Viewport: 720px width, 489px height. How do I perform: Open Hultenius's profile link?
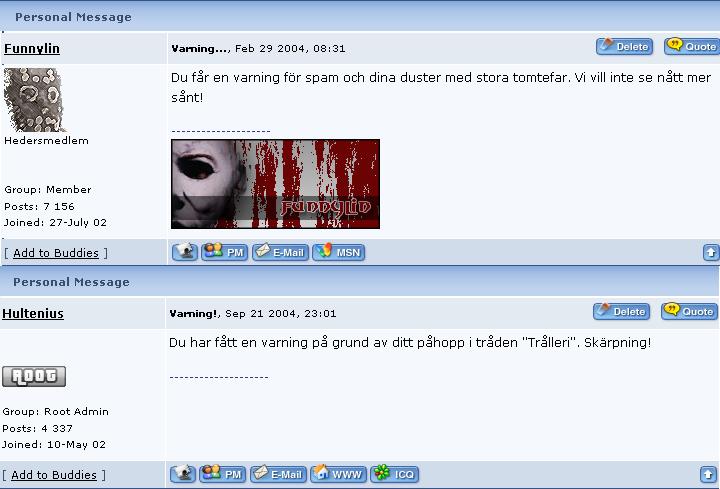33,314
